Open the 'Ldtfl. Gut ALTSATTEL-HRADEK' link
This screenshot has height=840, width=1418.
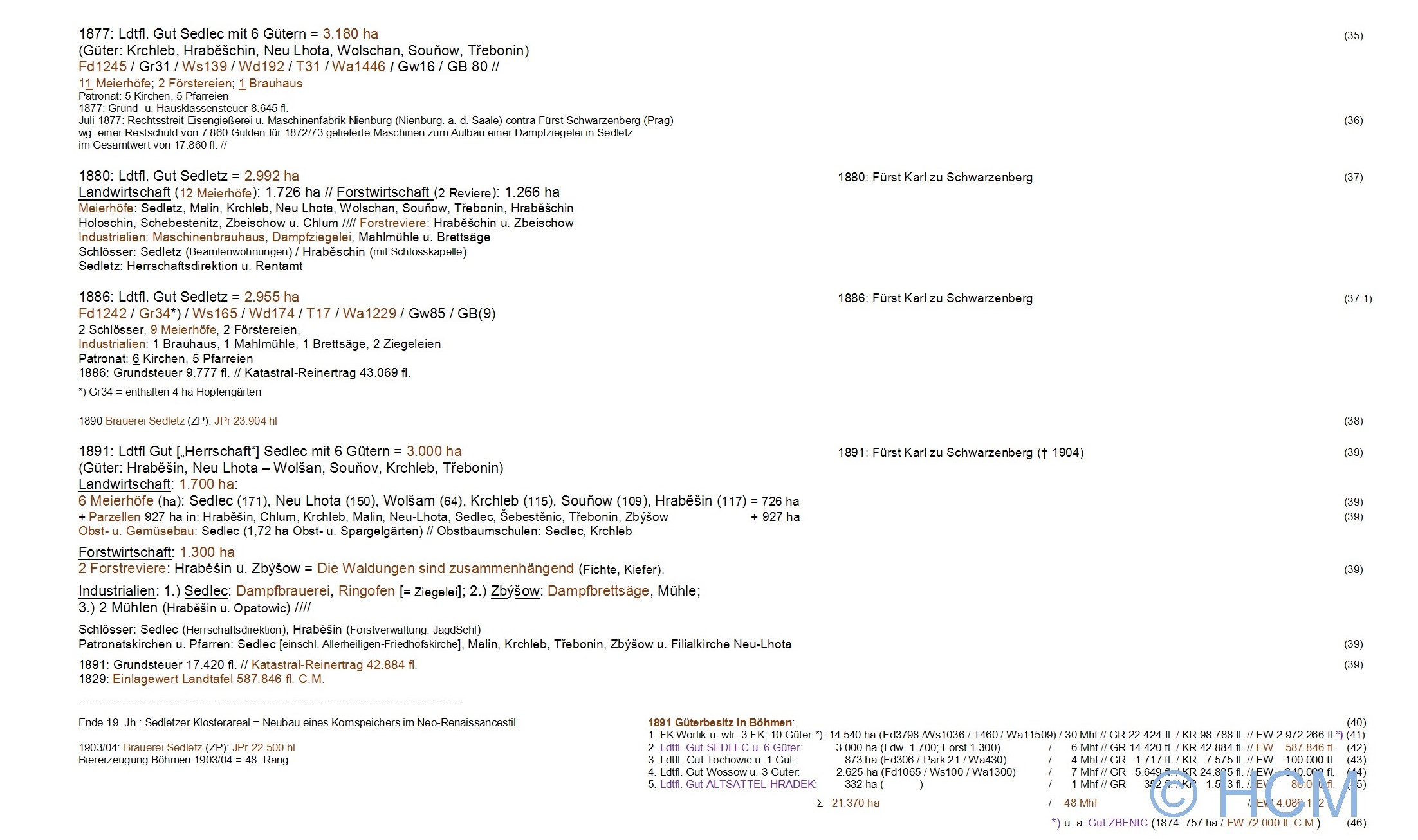pyautogui.click(x=738, y=784)
